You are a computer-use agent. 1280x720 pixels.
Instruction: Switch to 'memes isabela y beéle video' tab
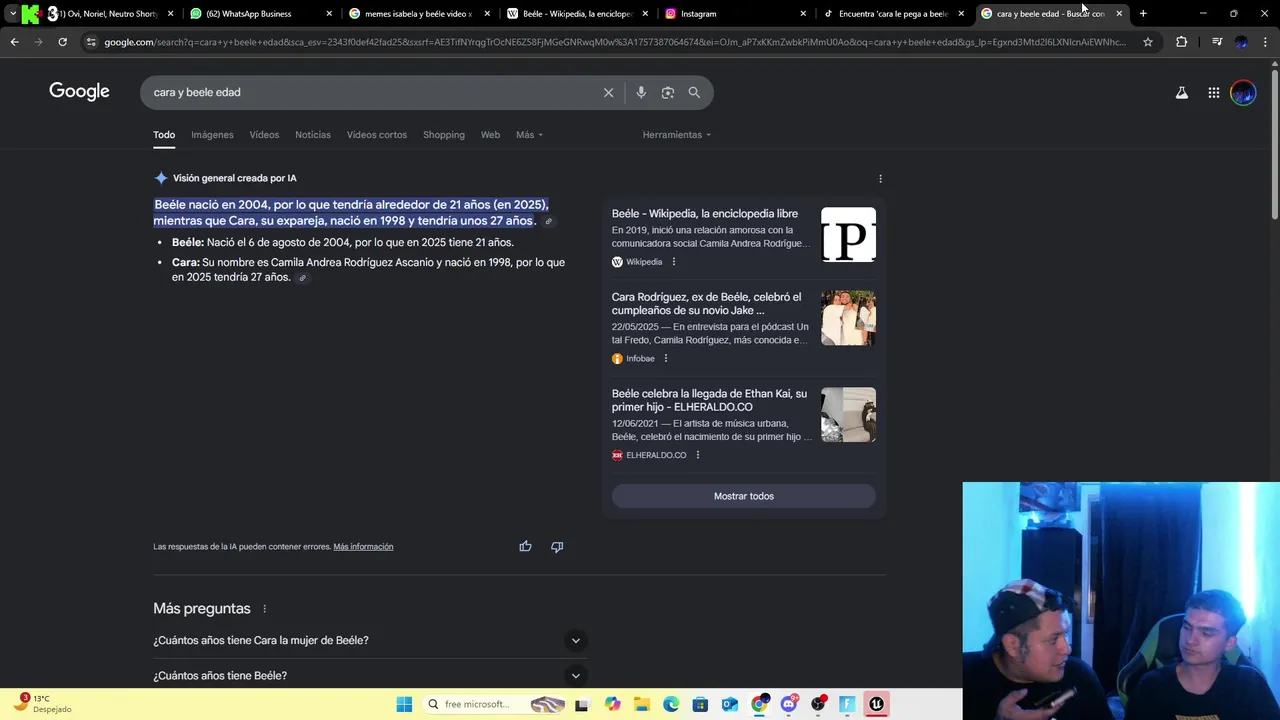(418, 14)
